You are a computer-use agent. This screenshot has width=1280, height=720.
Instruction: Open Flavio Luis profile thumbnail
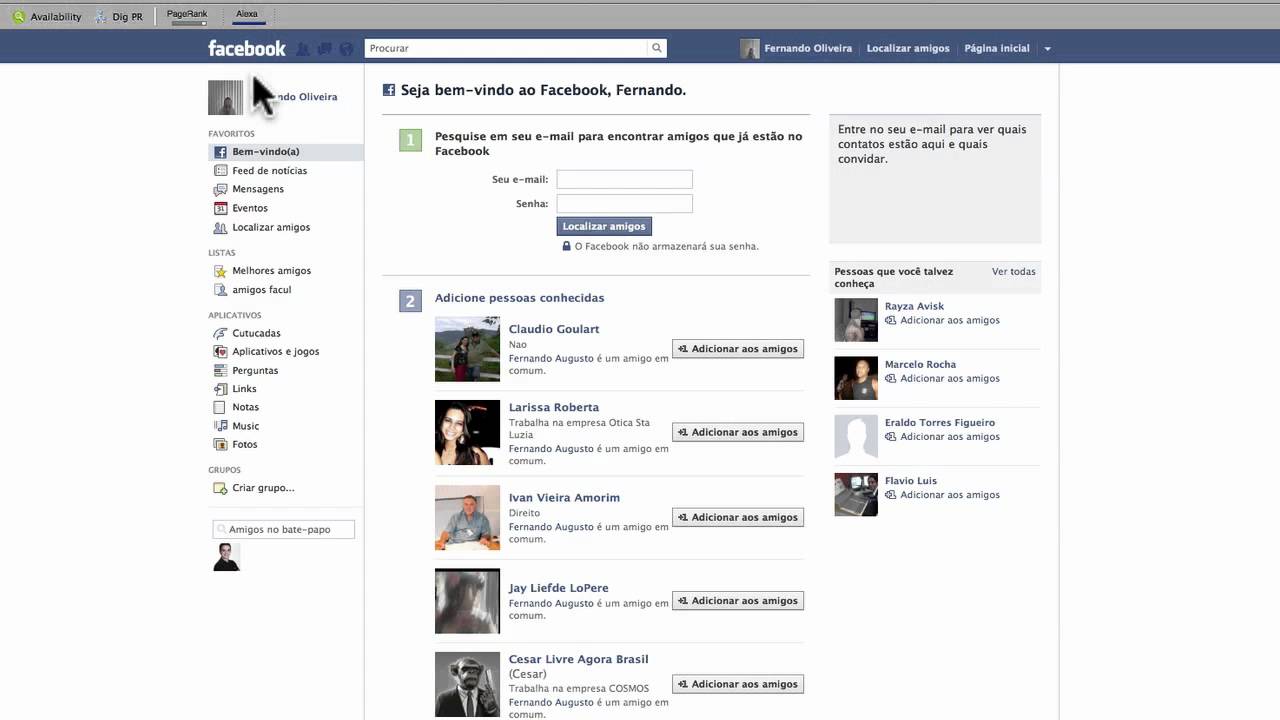coord(856,494)
